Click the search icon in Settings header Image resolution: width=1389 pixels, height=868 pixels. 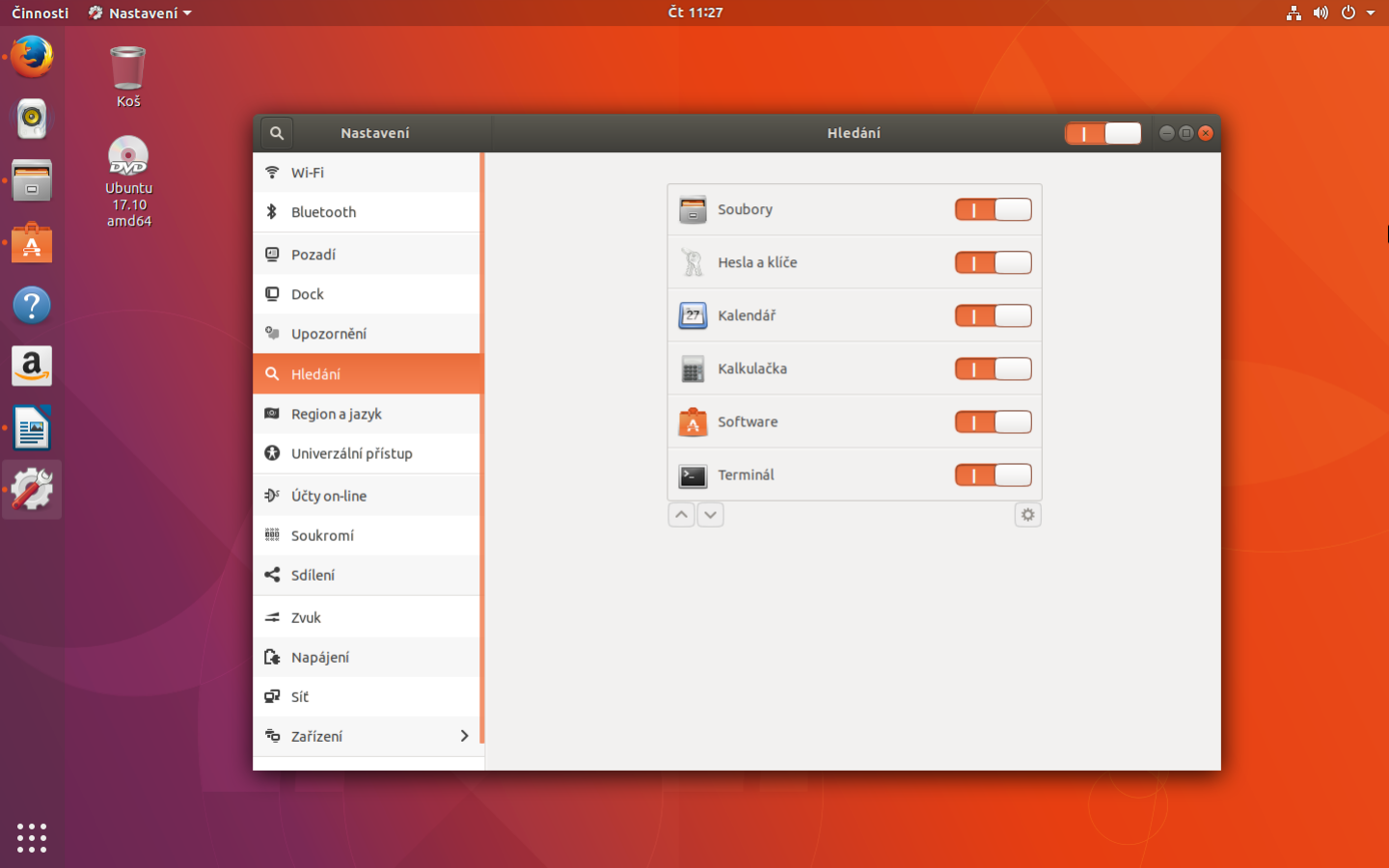click(x=277, y=133)
